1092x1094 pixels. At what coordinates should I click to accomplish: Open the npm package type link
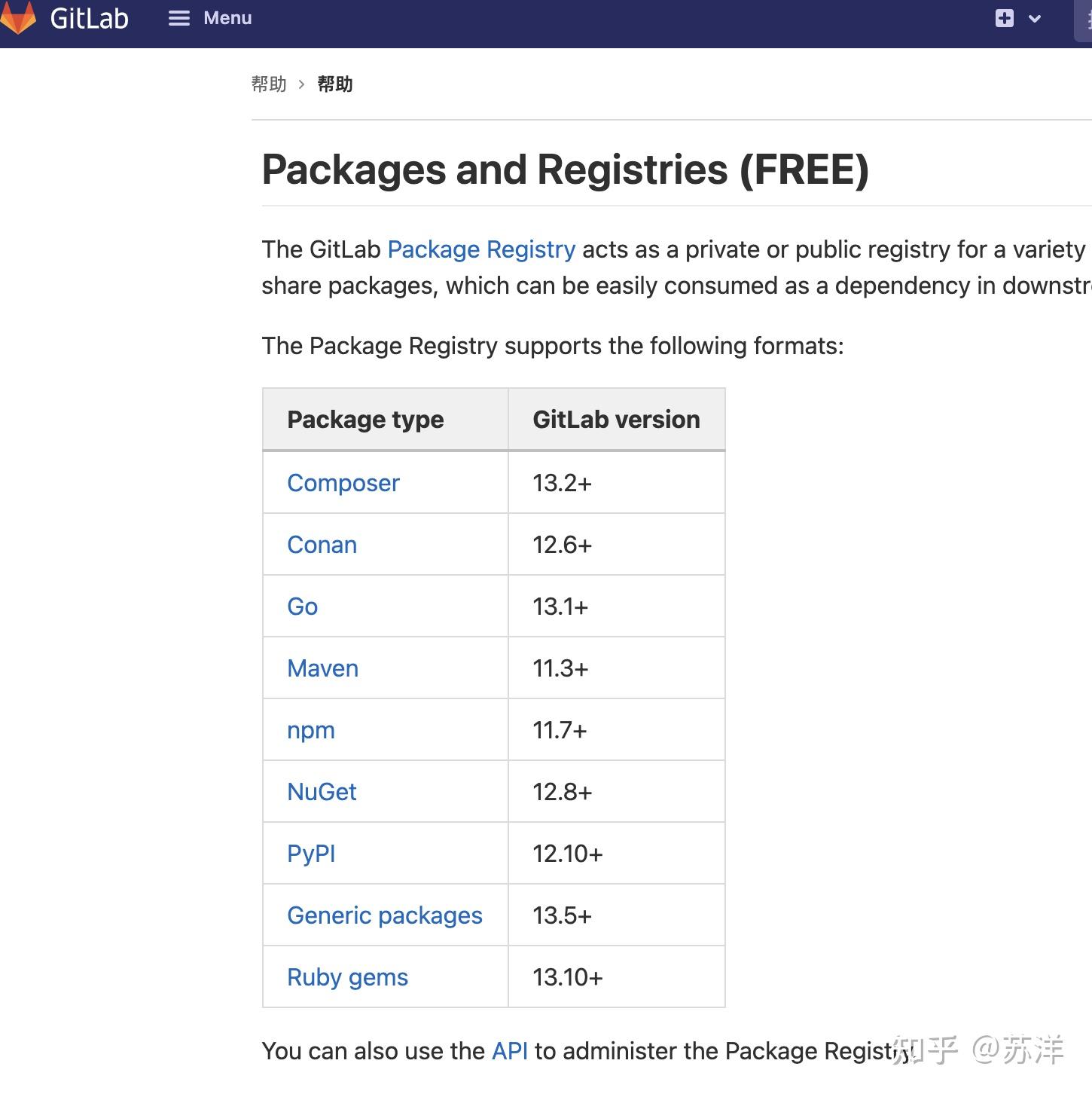(x=310, y=729)
